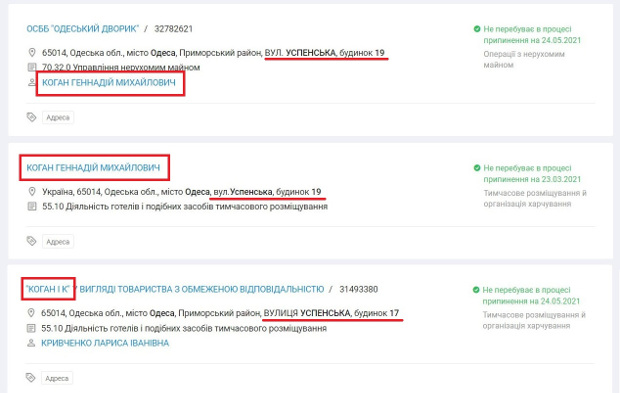Viewport: 620px width, 393px height.
Task: Click location pin icon in first card
Action: pyautogui.click(x=32, y=53)
